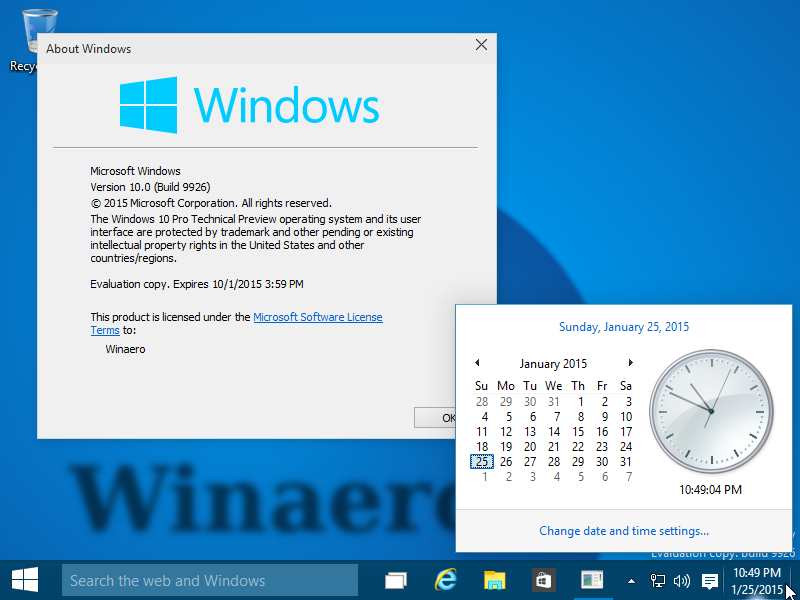The image size is (800, 600).
Task: Go to the previous month in calendar
Action: 477,363
